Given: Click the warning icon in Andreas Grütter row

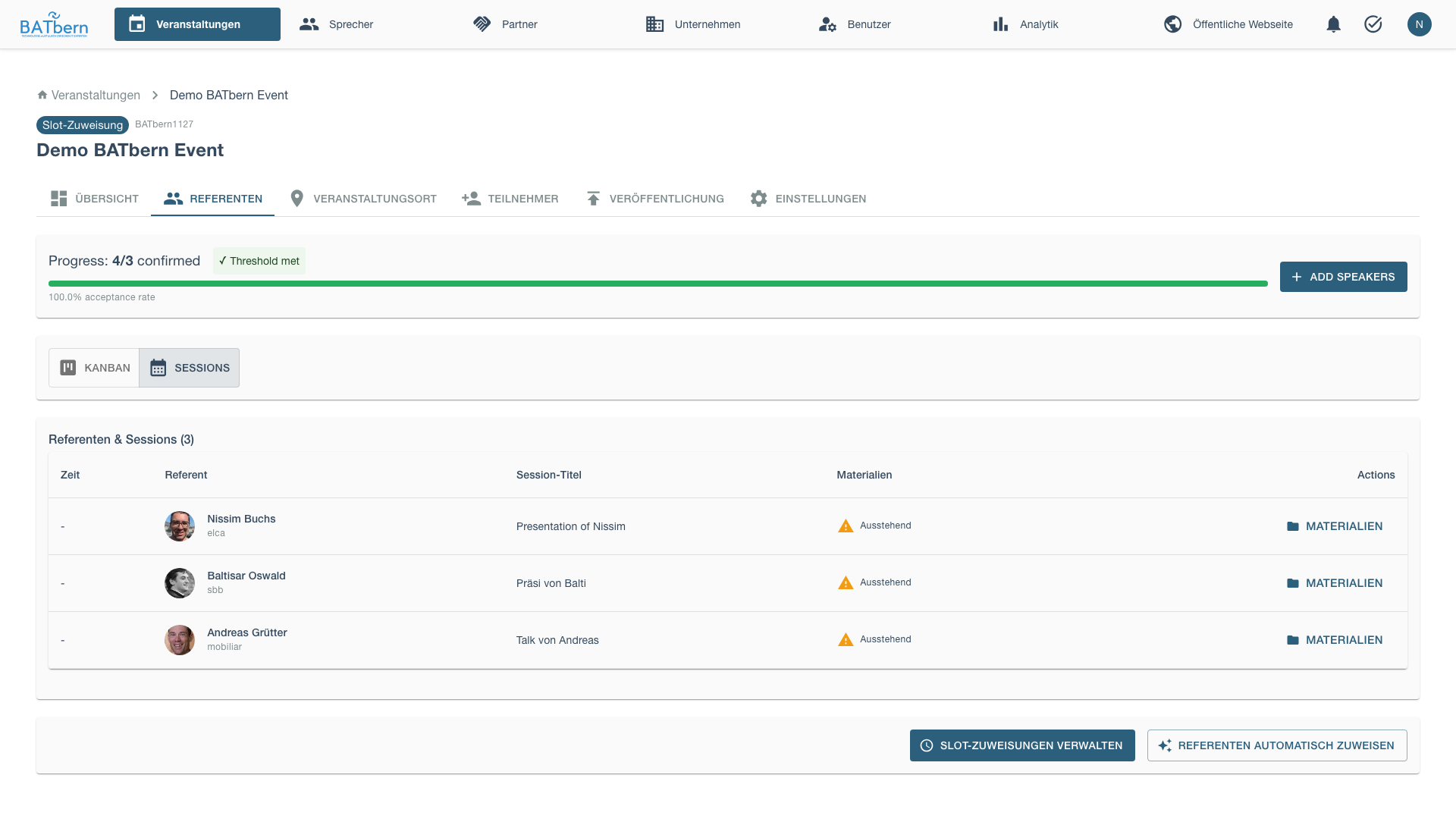Looking at the screenshot, I should pos(846,640).
